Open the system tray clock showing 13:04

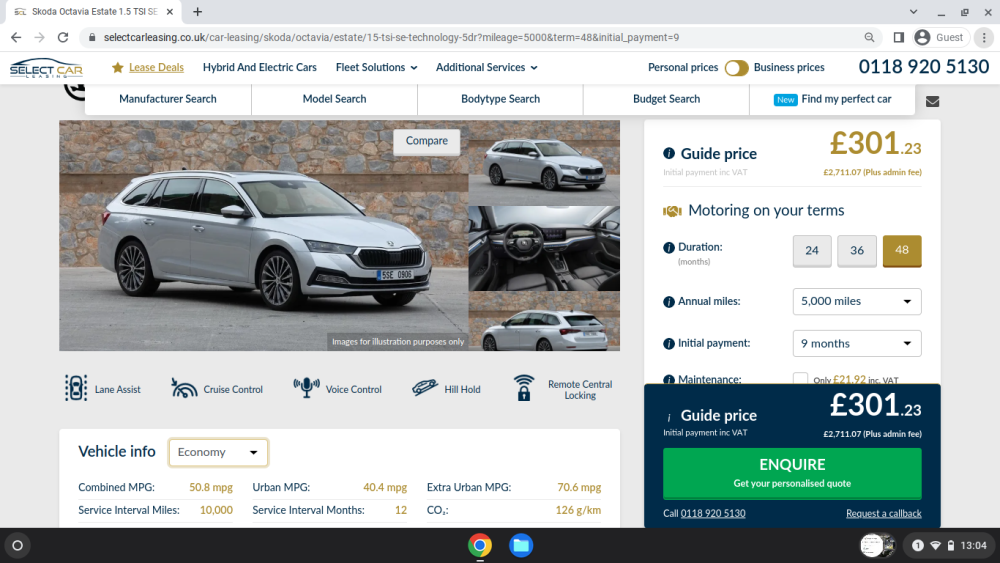point(973,546)
